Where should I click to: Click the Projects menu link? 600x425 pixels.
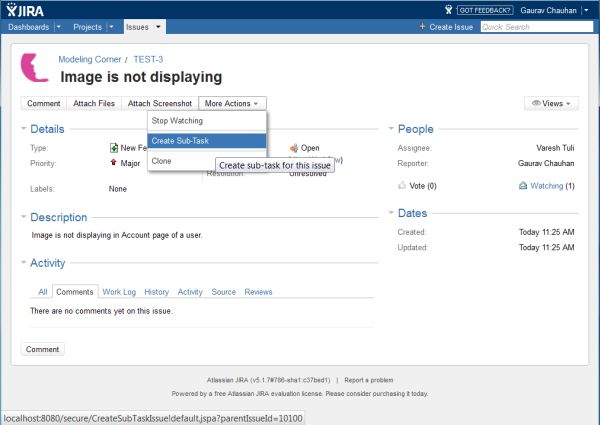click(x=88, y=27)
